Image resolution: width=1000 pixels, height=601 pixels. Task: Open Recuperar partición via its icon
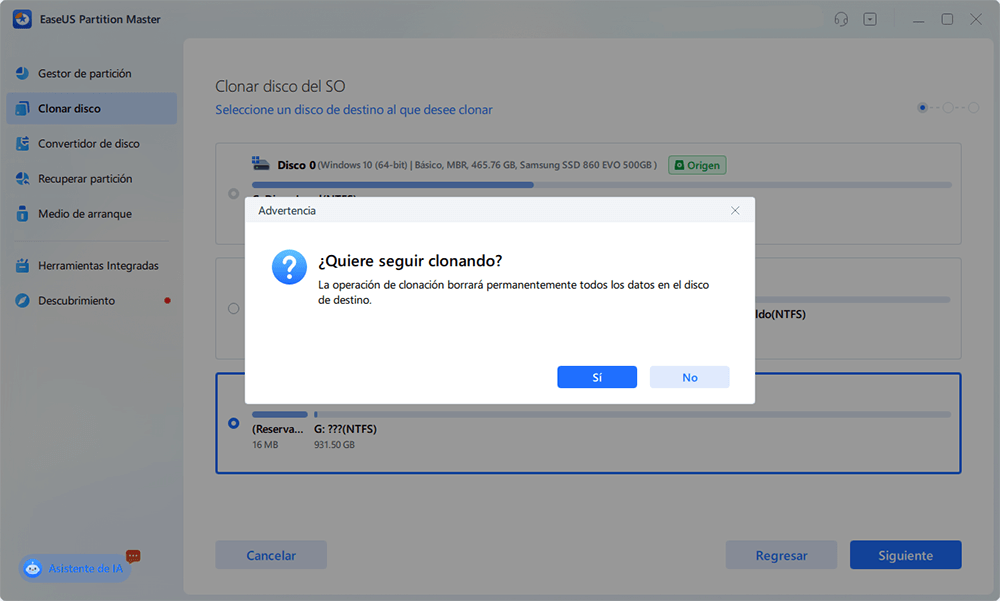pyautogui.click(x=22, y=179)
